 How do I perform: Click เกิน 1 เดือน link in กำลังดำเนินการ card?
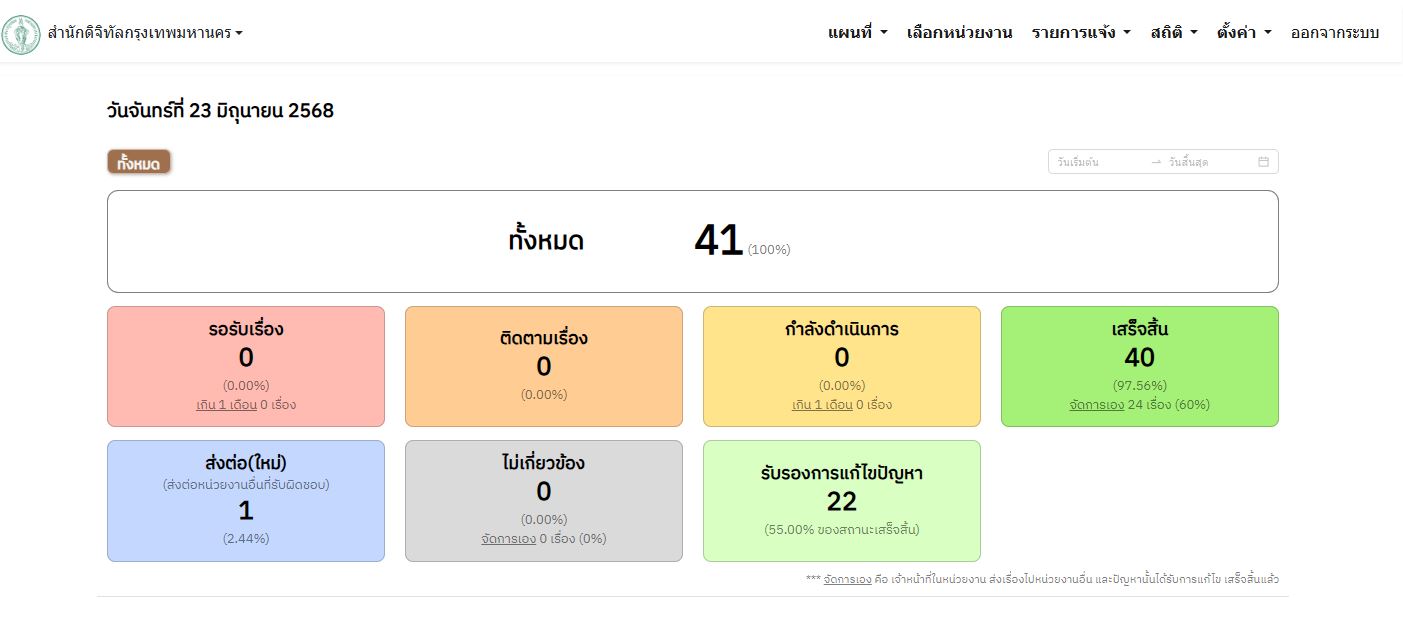(822, 405)
